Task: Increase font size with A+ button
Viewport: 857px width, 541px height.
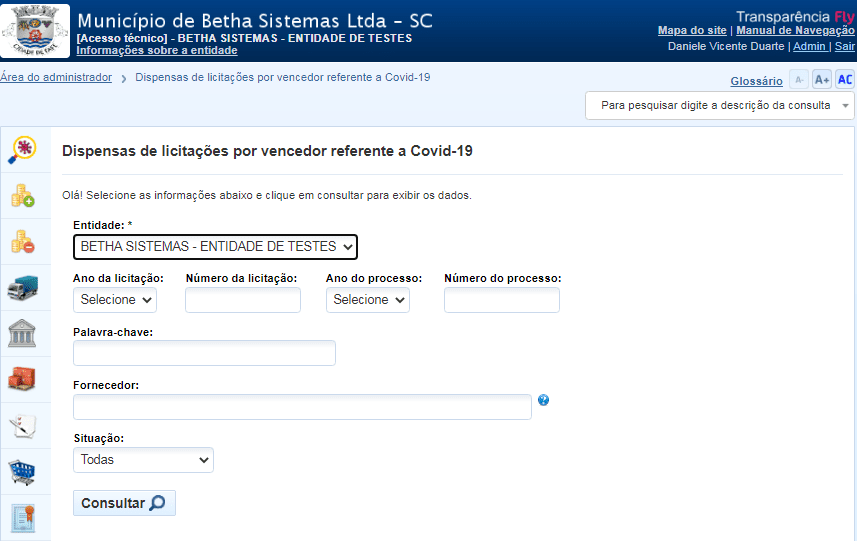Action: (x=822, y=80)
